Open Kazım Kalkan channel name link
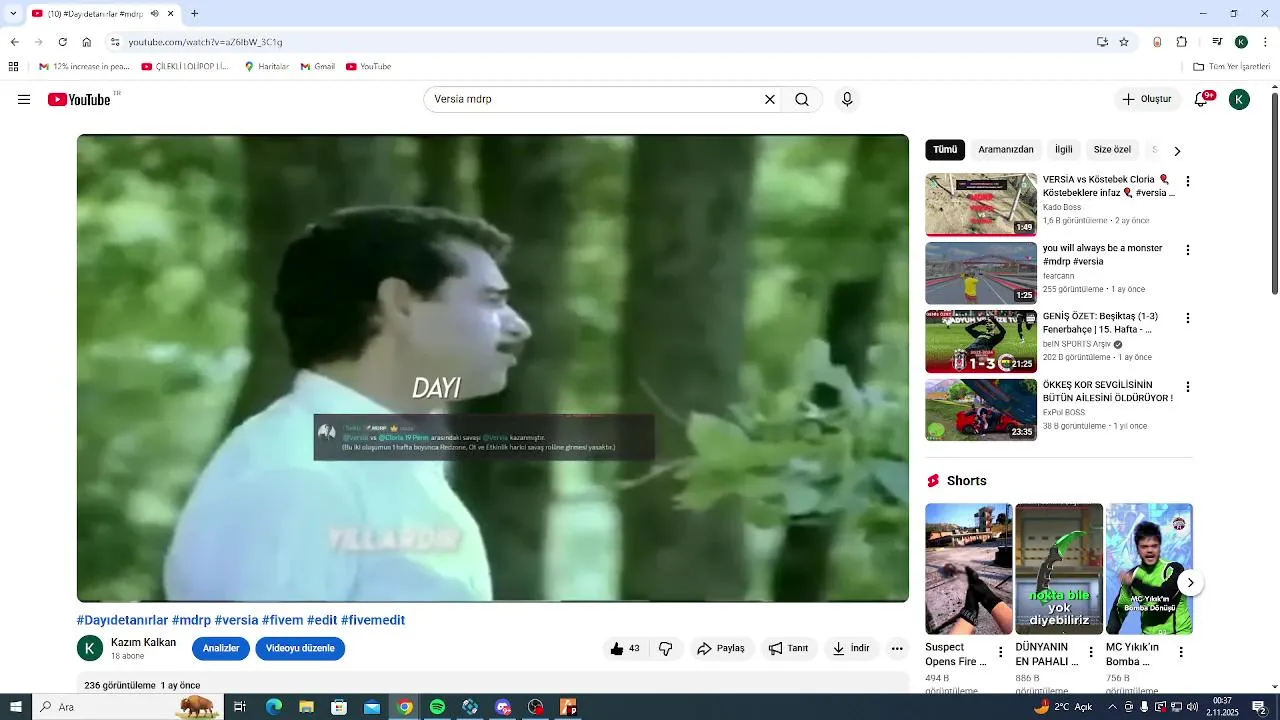 [x=143, y=642]
